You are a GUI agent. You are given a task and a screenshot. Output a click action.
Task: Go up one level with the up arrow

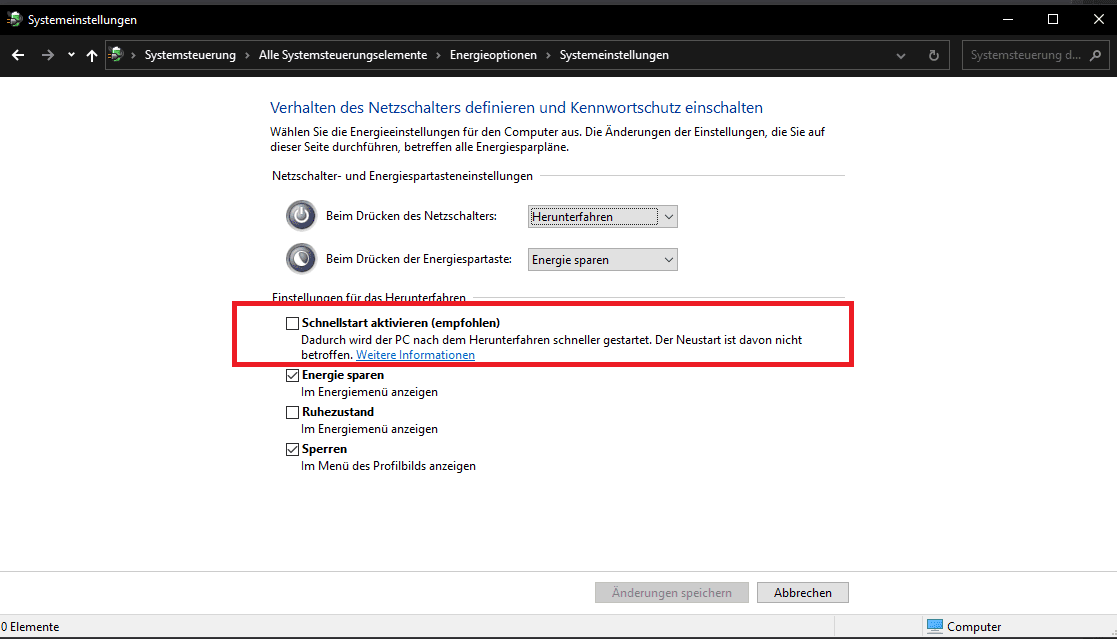[x=92, y=55]
